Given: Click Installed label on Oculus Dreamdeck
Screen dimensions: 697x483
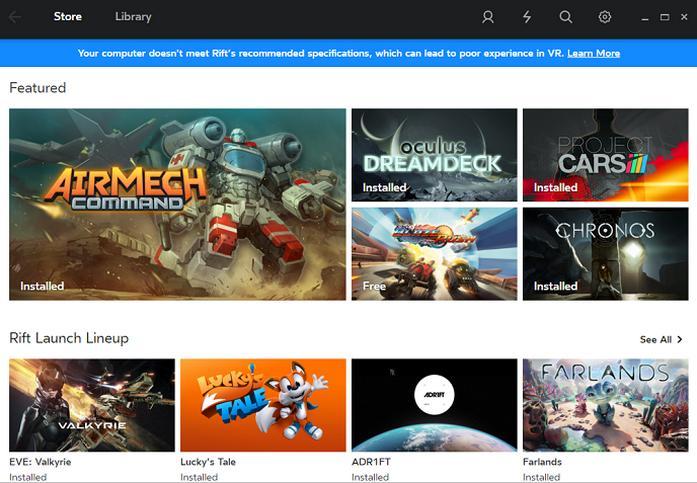Looking at the screenshot, I should [x=385, y=188].
